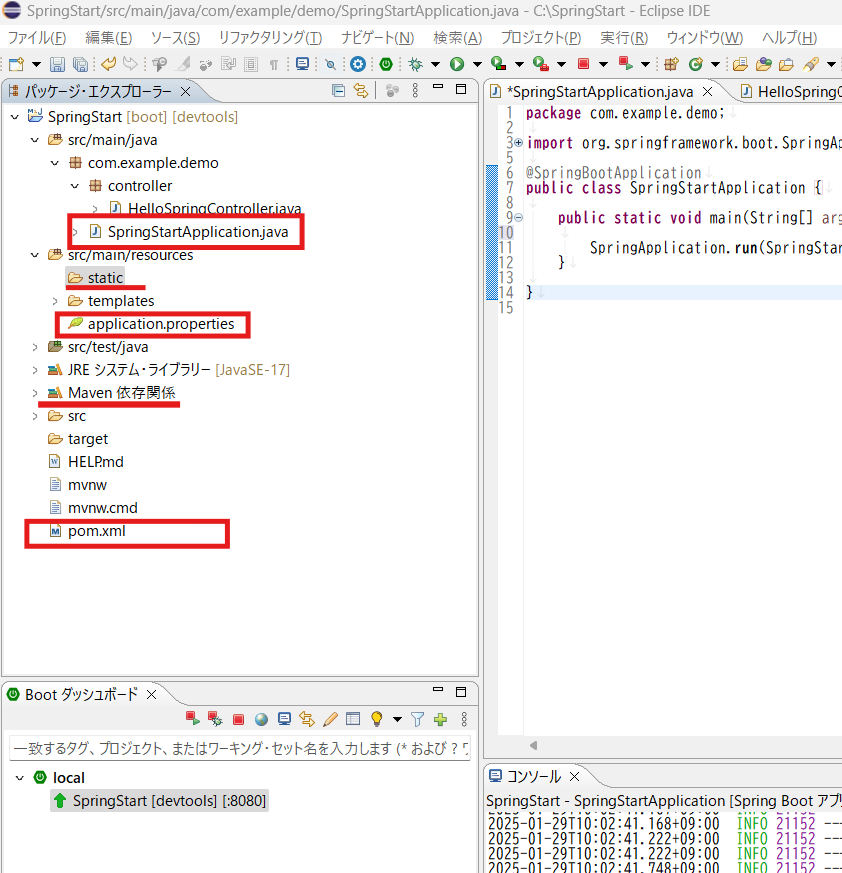Click the pencil icon in Boot Dashboard
This screenshot has width=842, height=873.
(x=330, y=719)
